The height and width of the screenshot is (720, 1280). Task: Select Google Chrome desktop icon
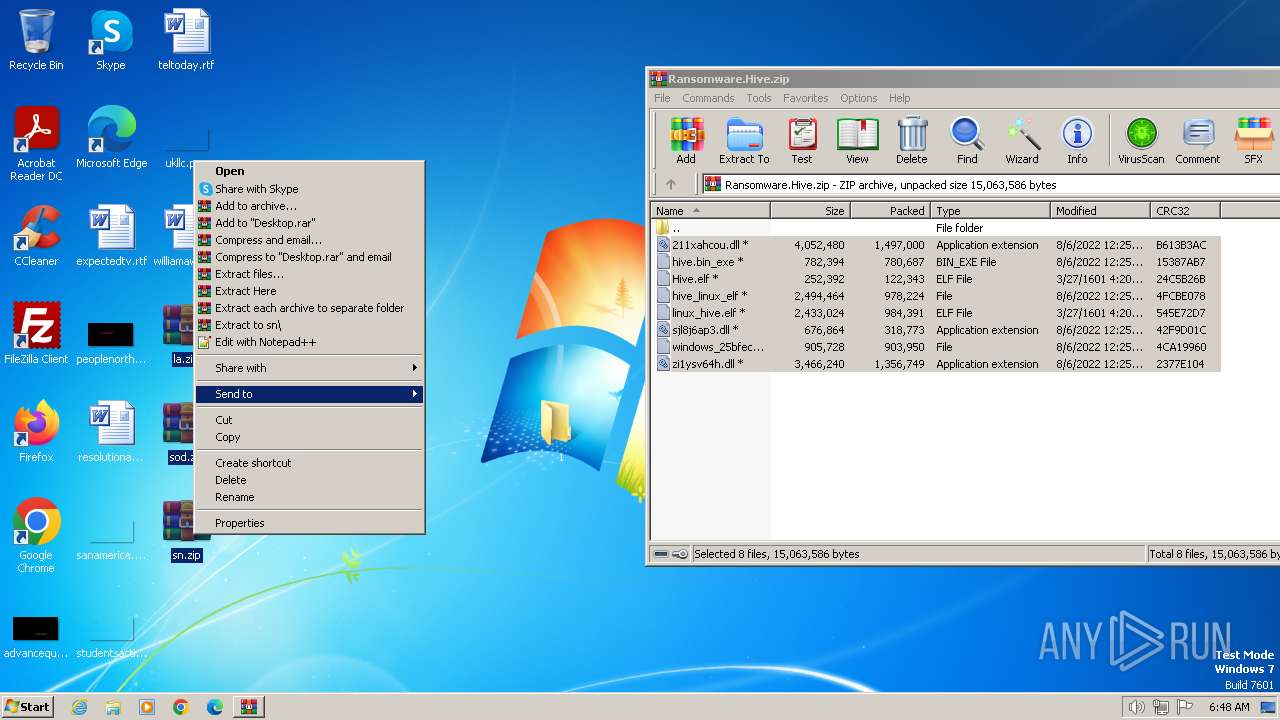pos(36,537)
